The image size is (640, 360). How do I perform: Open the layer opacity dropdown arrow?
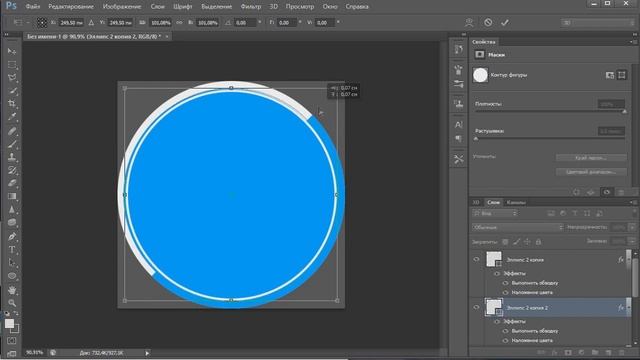coord(632,227)
